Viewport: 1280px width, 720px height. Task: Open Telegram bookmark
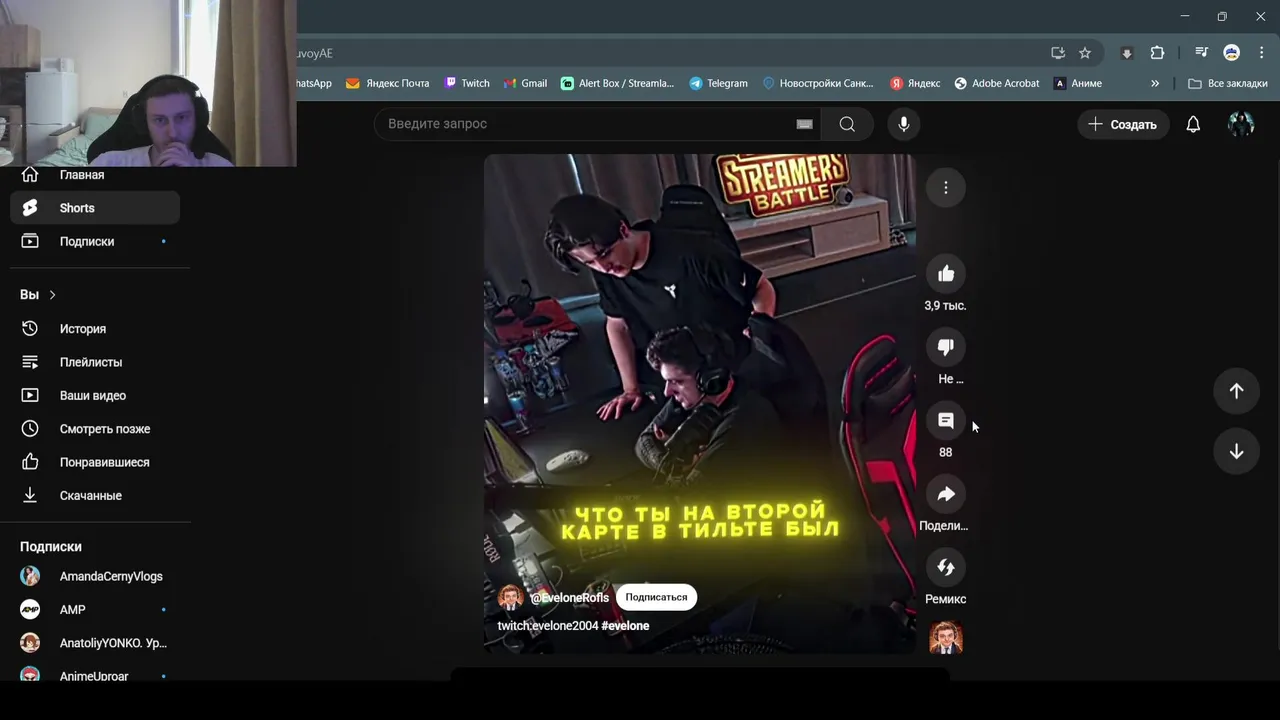click(718, 84)
